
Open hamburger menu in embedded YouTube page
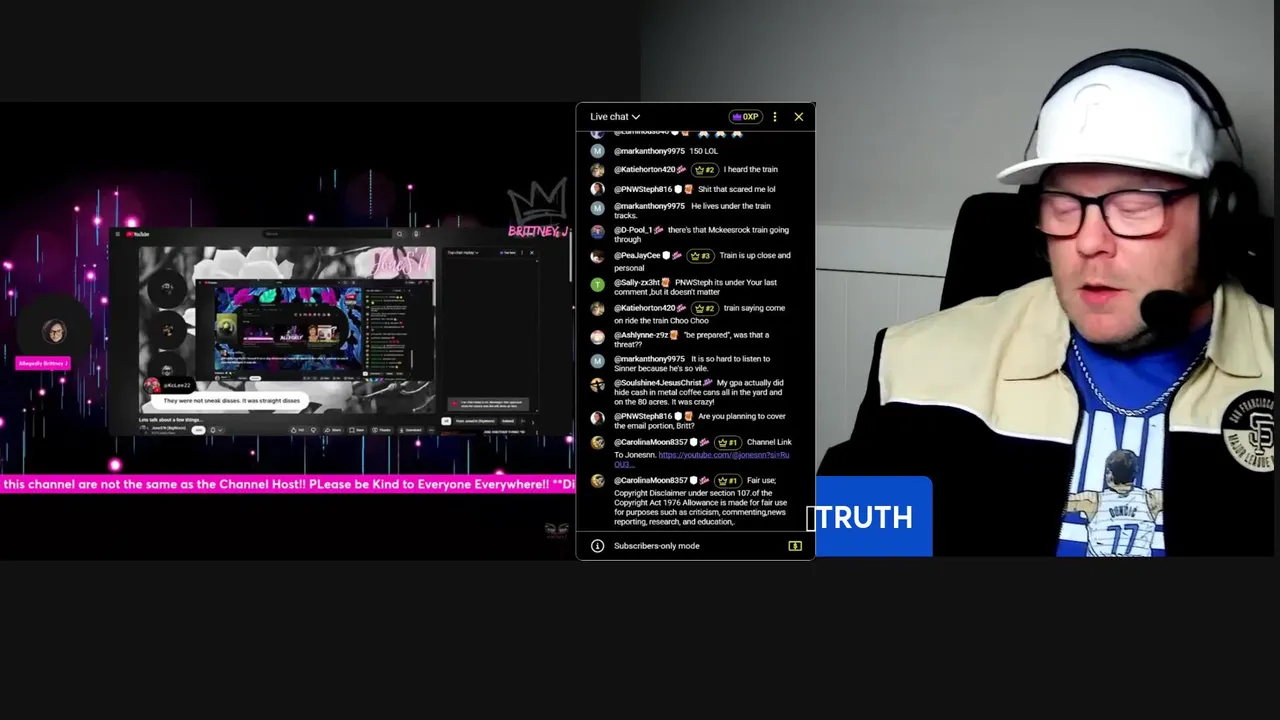(x=117, y=234)
